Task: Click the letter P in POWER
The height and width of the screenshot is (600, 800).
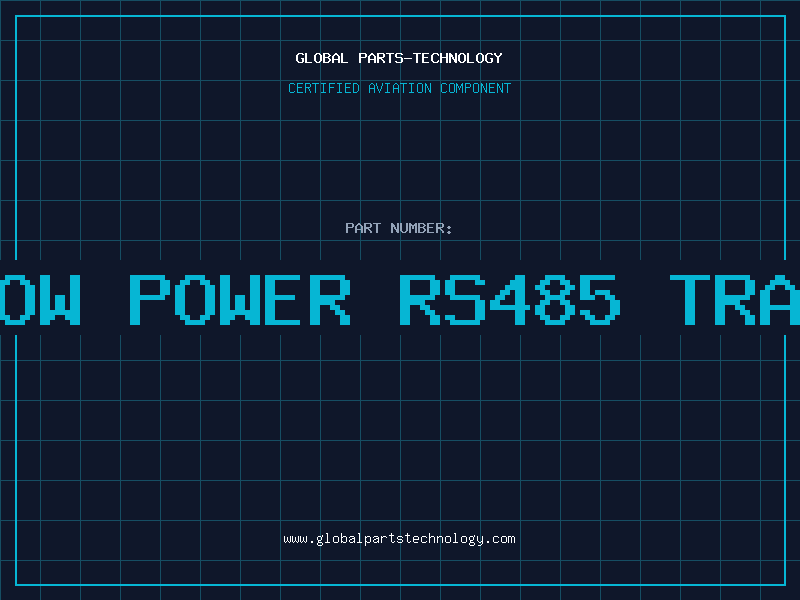Action: click(149, 299)
